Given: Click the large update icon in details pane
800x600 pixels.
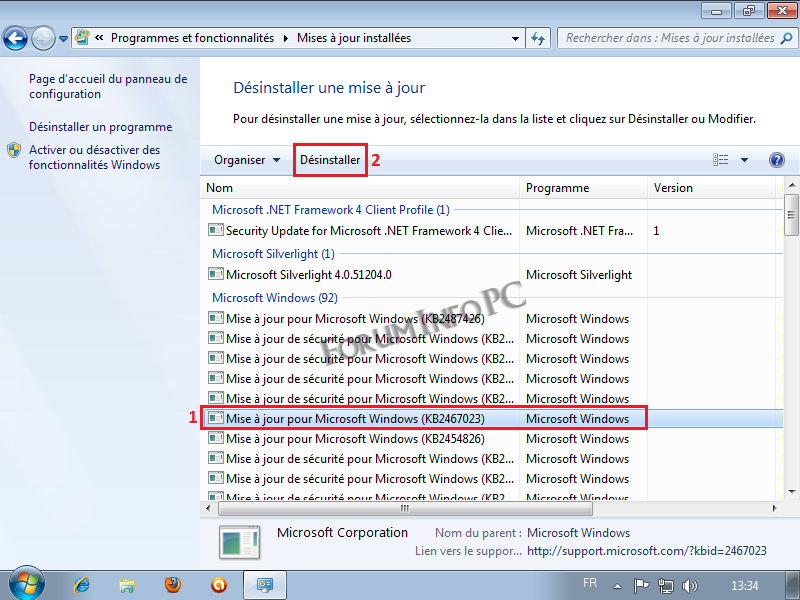Looking at the screenshot, I should [240, 542].
